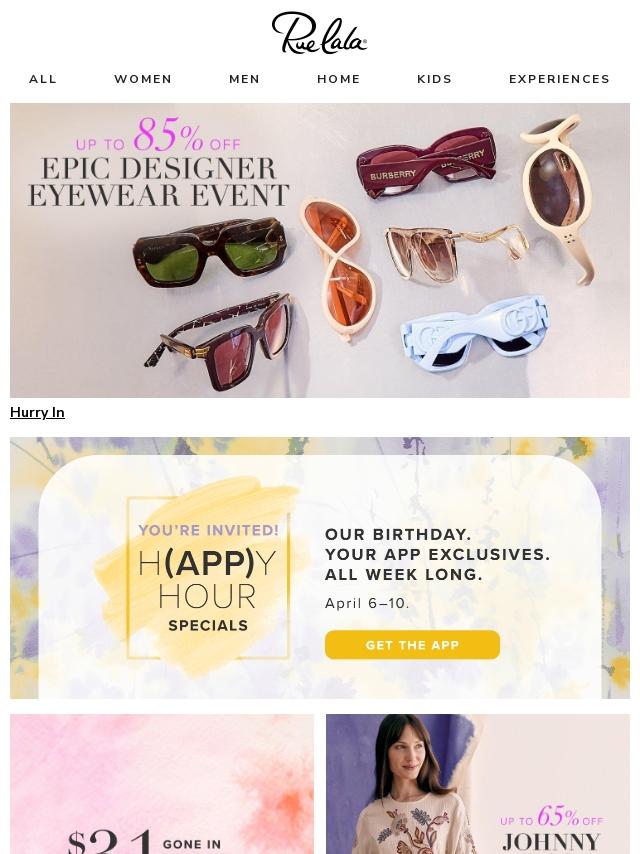The width and height of the screenshot is (640, 854).
Task: Select EXPERIENCES in the navigation
Action: (x=559, y=79)
